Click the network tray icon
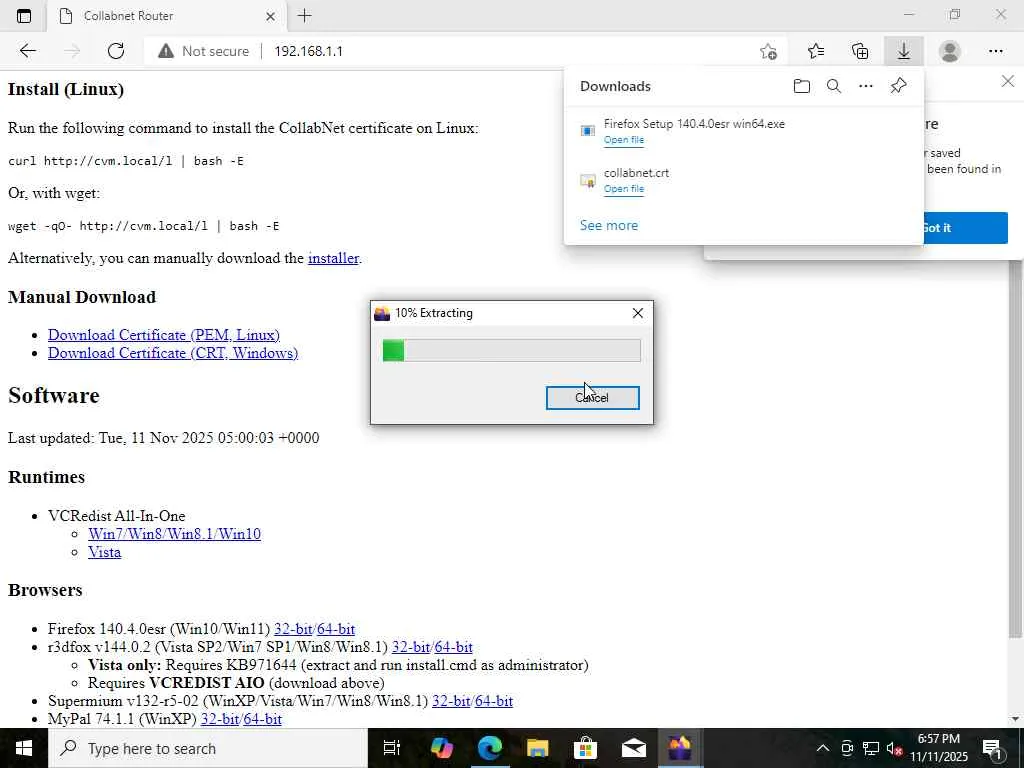 click(x=871, y=748)
